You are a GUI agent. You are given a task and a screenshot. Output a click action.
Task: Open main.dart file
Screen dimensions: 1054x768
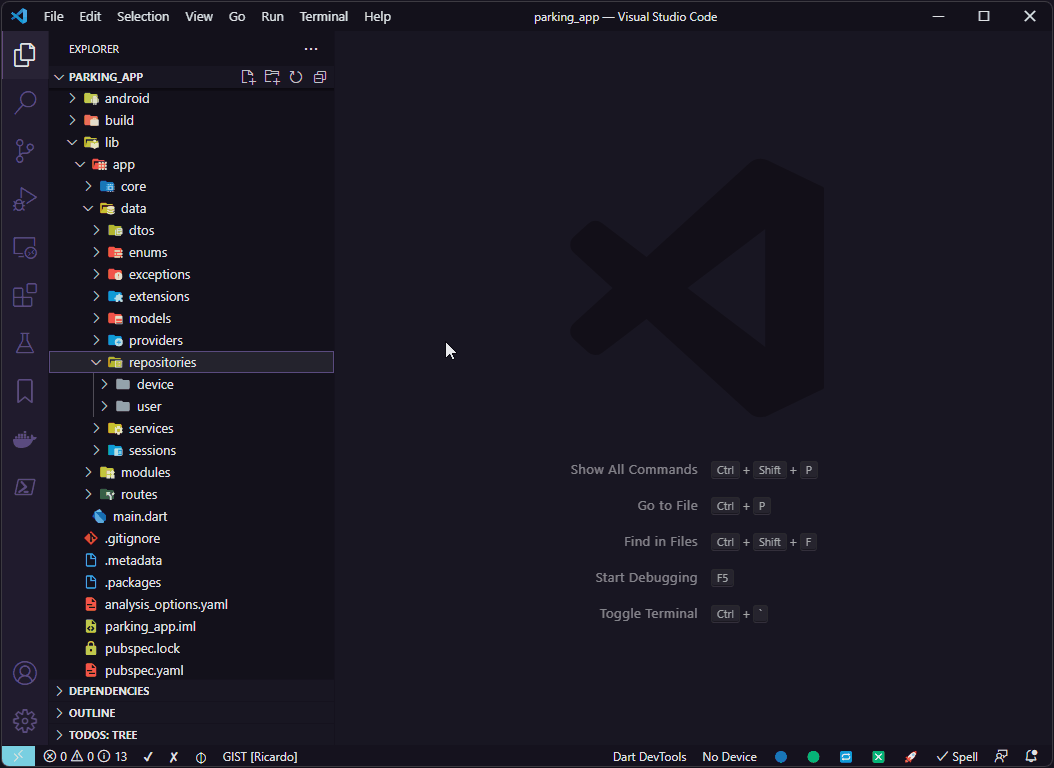point(192,516)
